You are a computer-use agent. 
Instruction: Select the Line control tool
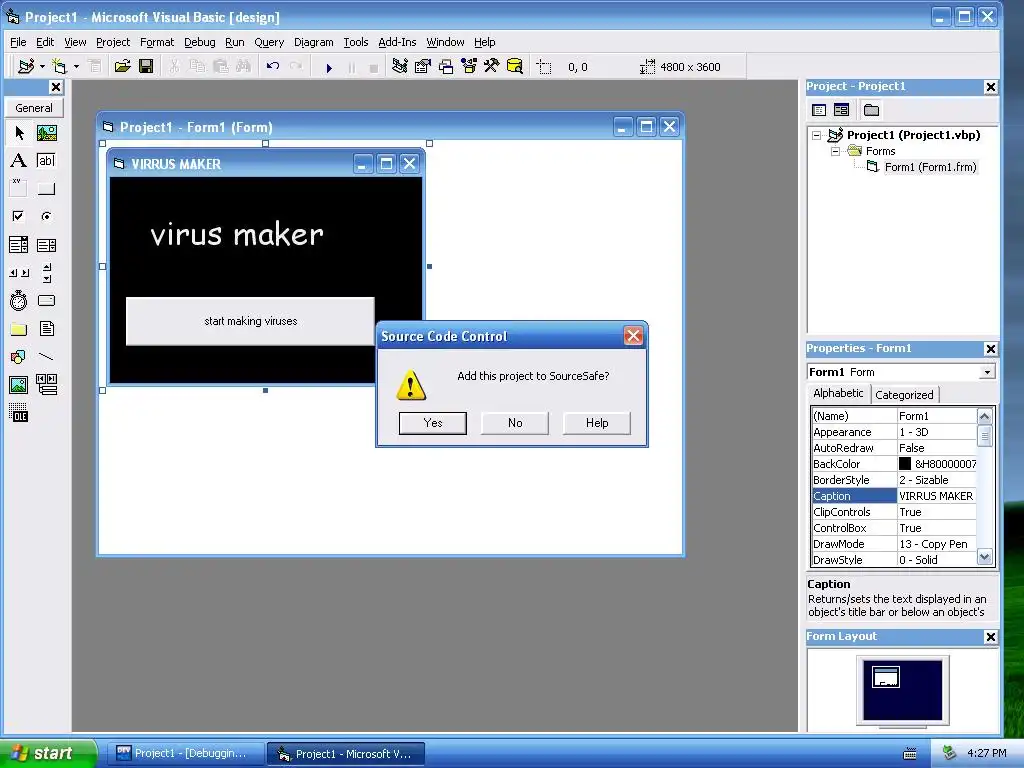(46, 357)
